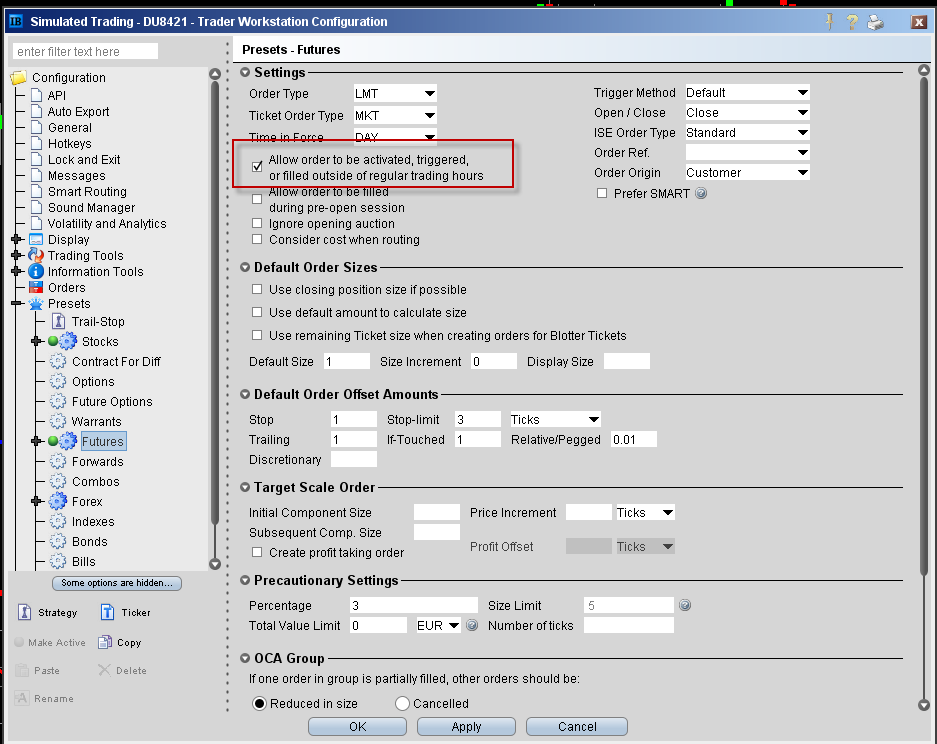Click the Configuration folder icon
Screen dimensions: 937x744
19,78
